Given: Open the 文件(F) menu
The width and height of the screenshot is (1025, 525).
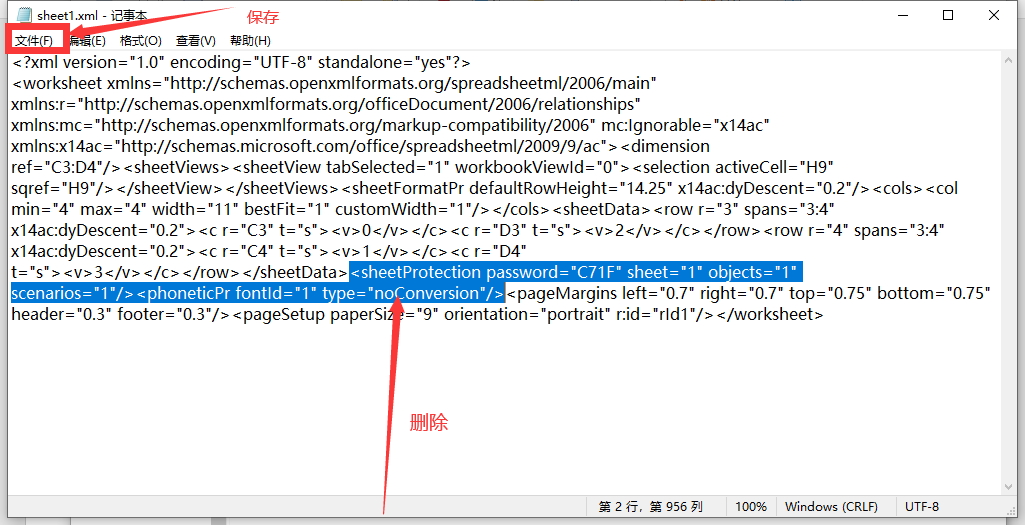Looking at the screenshot, I should (33, 41).
